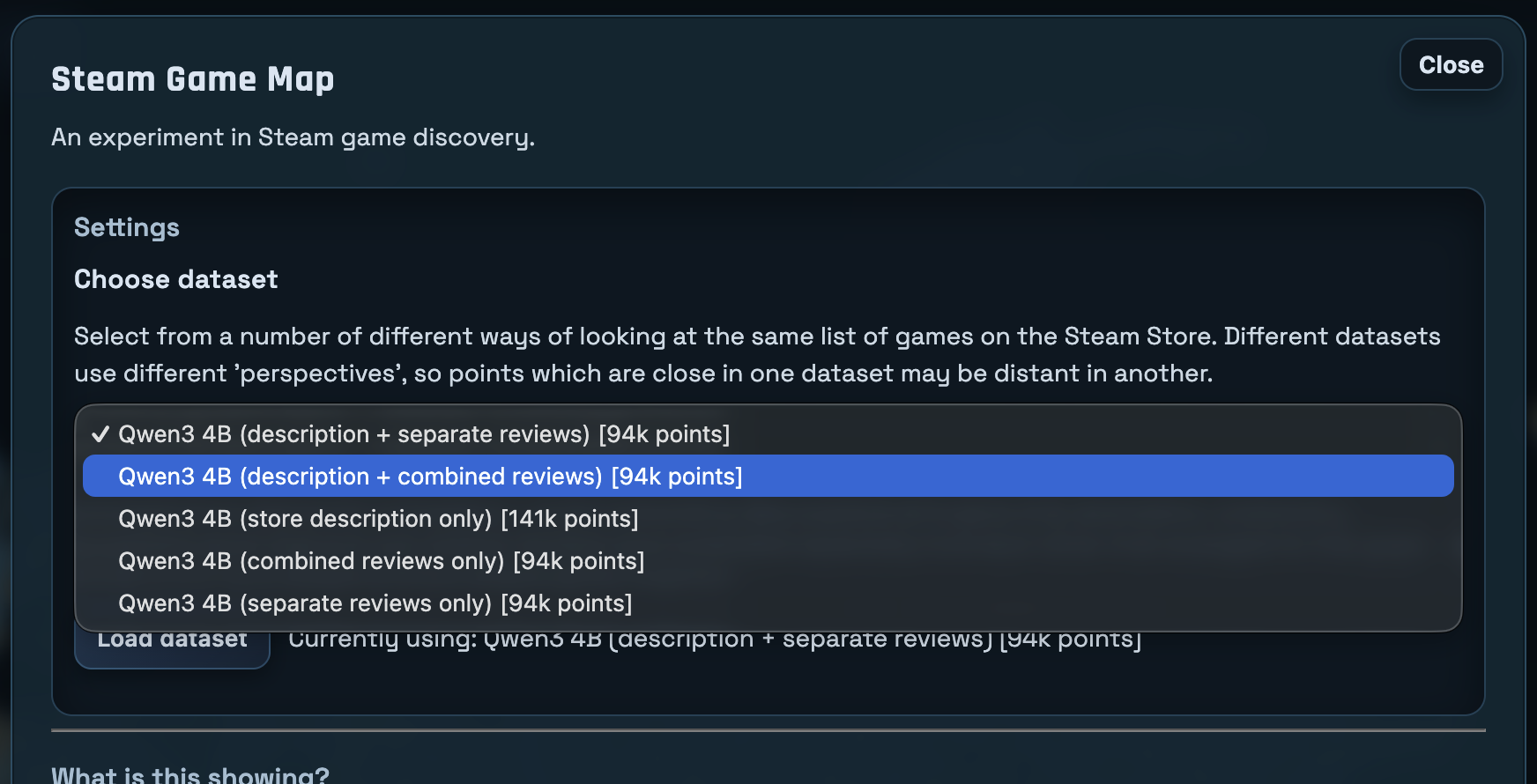
Task: Click the 141k points label in the list
Action: click(569, 519)
